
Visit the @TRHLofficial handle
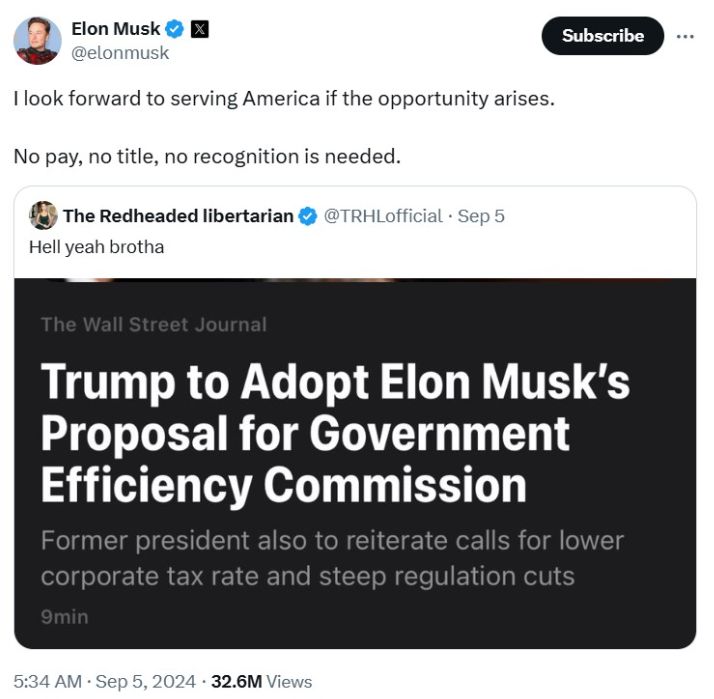point(383,216)
